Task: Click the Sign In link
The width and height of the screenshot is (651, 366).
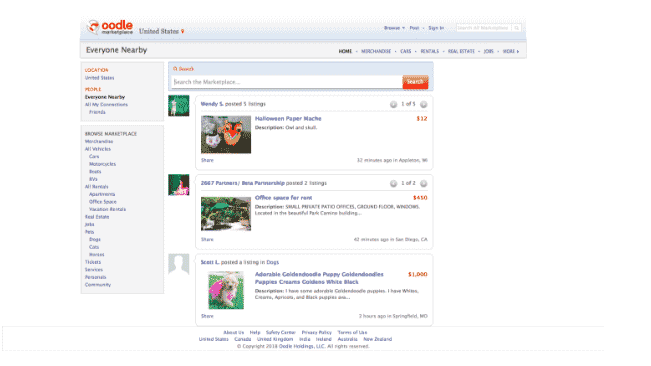Action: 436,28
